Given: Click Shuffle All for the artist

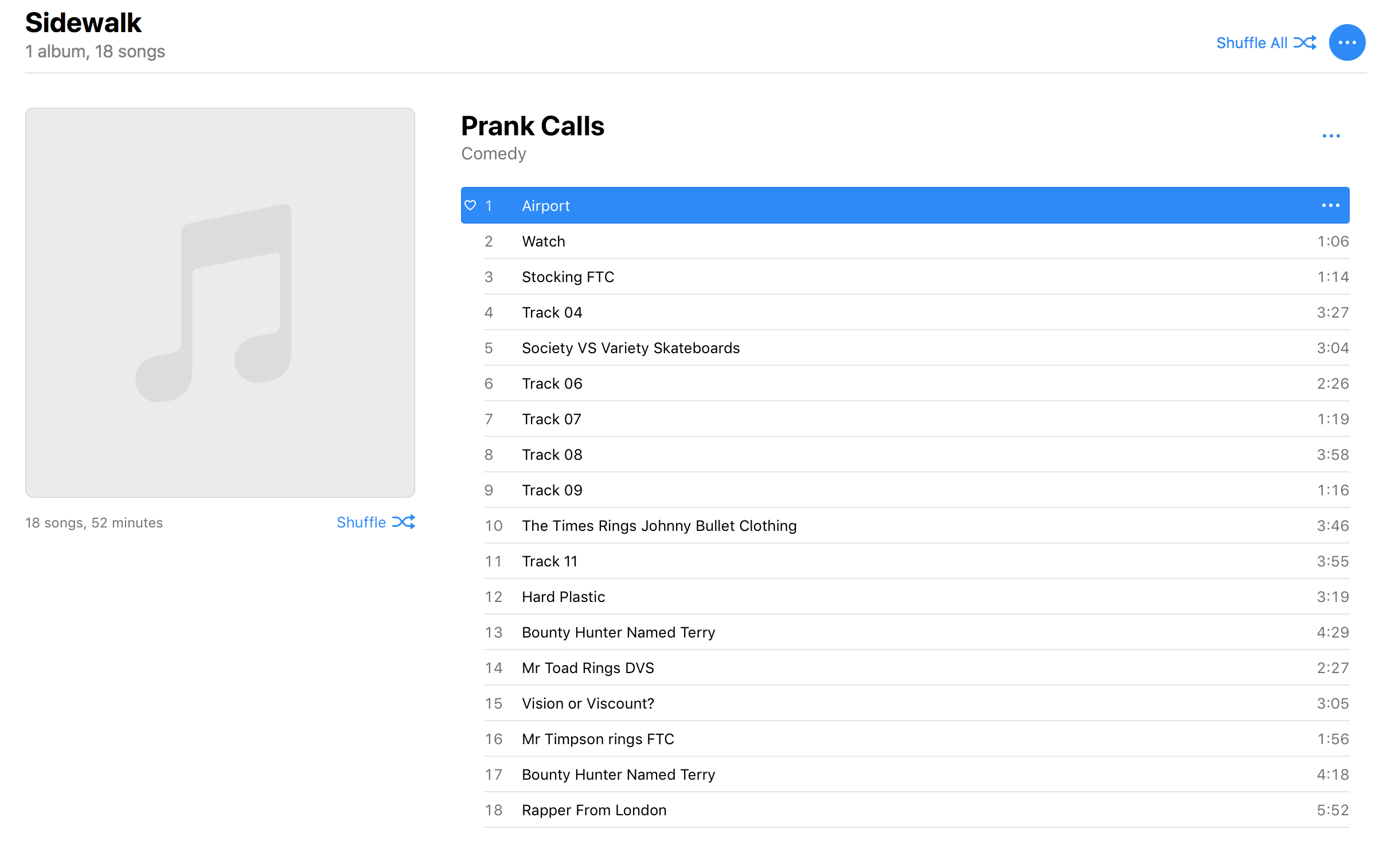Looking at the screenshot, I should click(x=1252, y=43).
